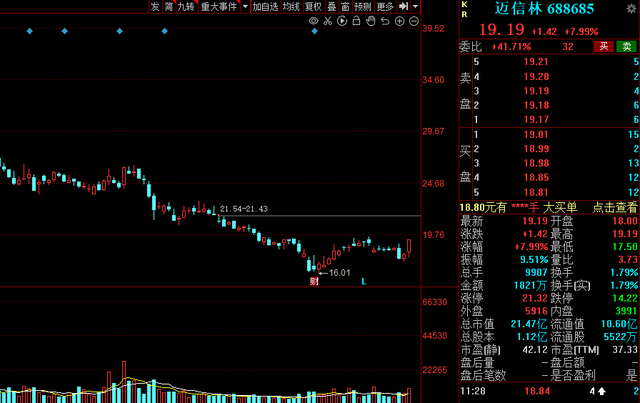The height and width of the screenshot is (403, 640).
Task: Select the buy level 3 price 18.98
Action: pyautogui.click(x=536, y=163)
